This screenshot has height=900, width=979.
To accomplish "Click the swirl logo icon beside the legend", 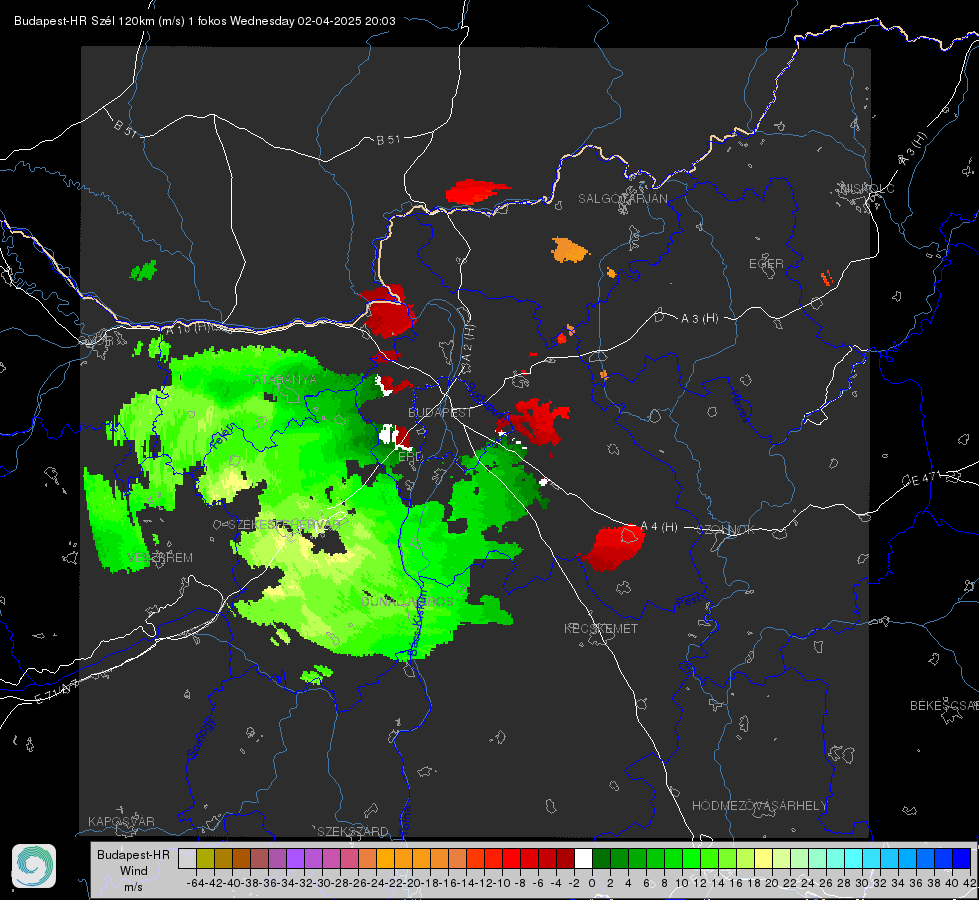I will point(34,866).
